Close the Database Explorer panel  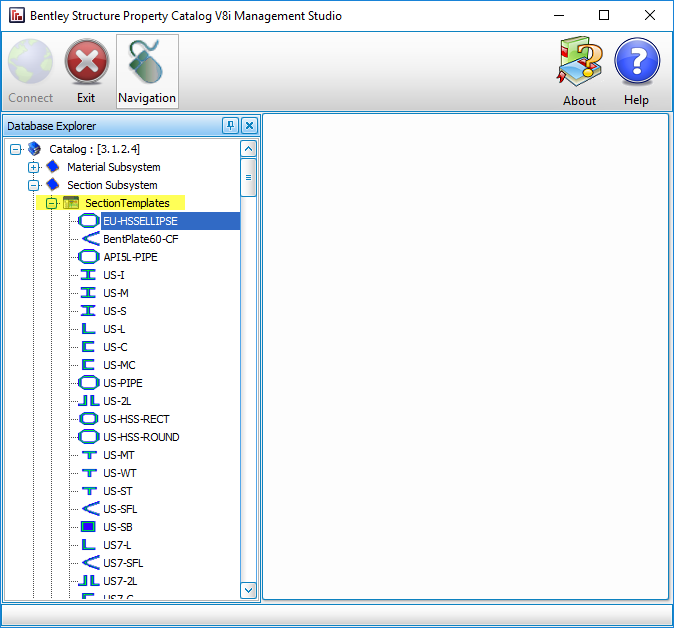click(x=249, y=126)
